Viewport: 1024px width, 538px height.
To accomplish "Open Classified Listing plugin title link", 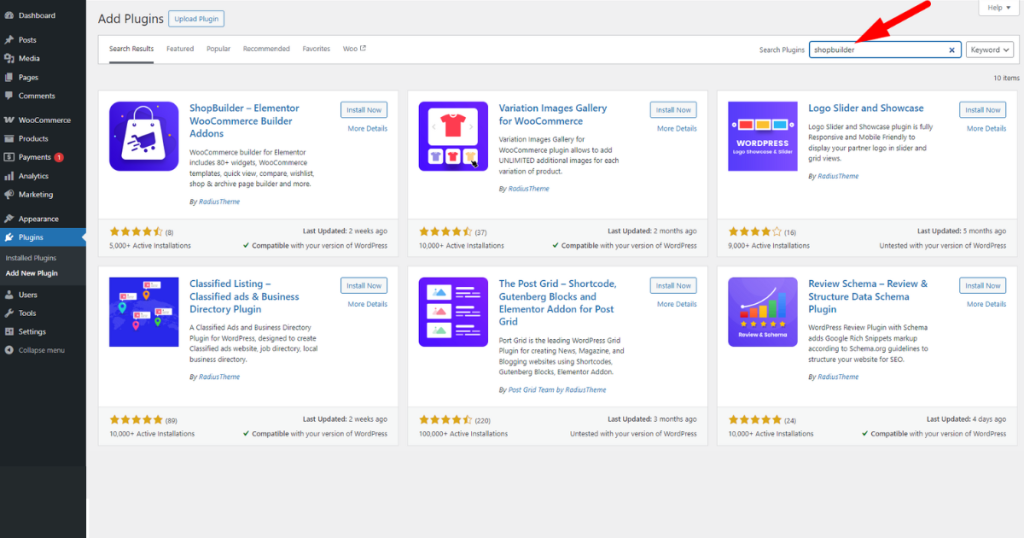I will point(244,296).
